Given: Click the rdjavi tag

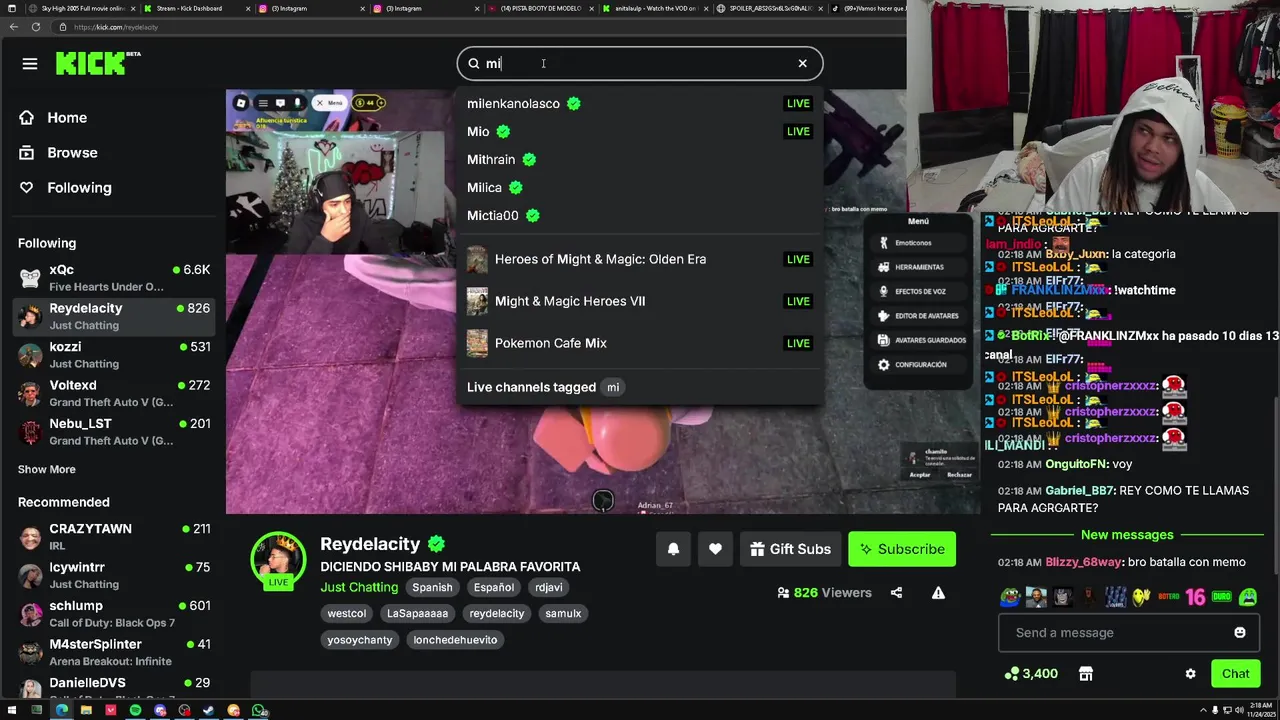Looking at the screenshot, I should [548, 588].
